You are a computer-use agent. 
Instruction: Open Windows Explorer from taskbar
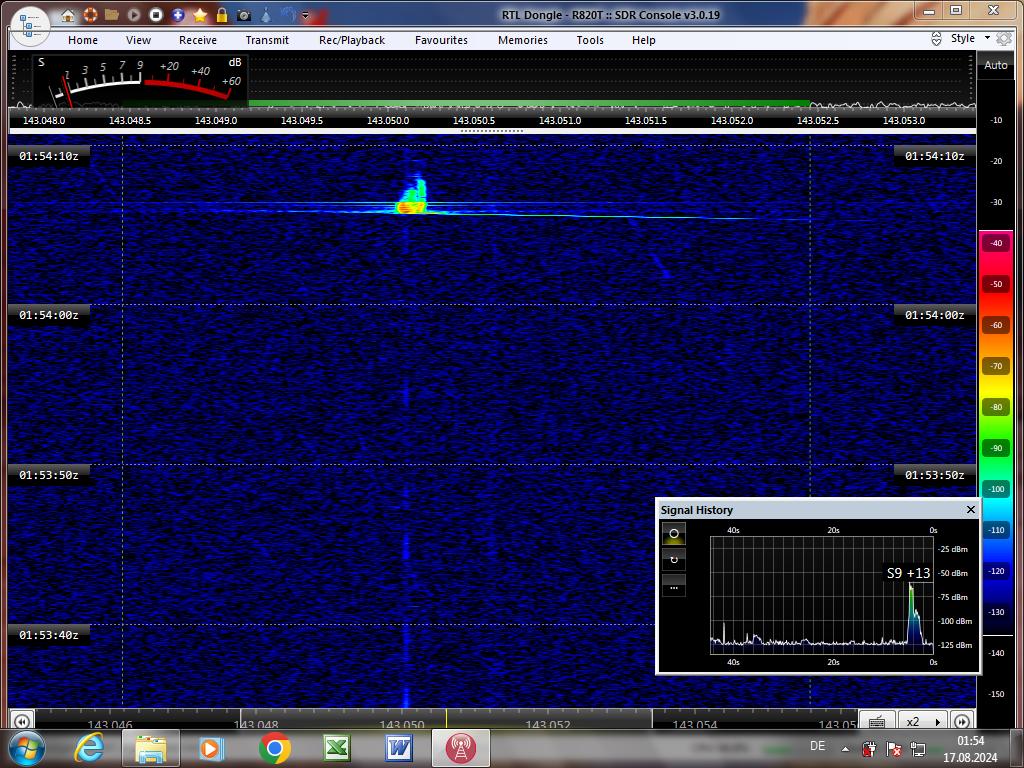coord(150,749)
